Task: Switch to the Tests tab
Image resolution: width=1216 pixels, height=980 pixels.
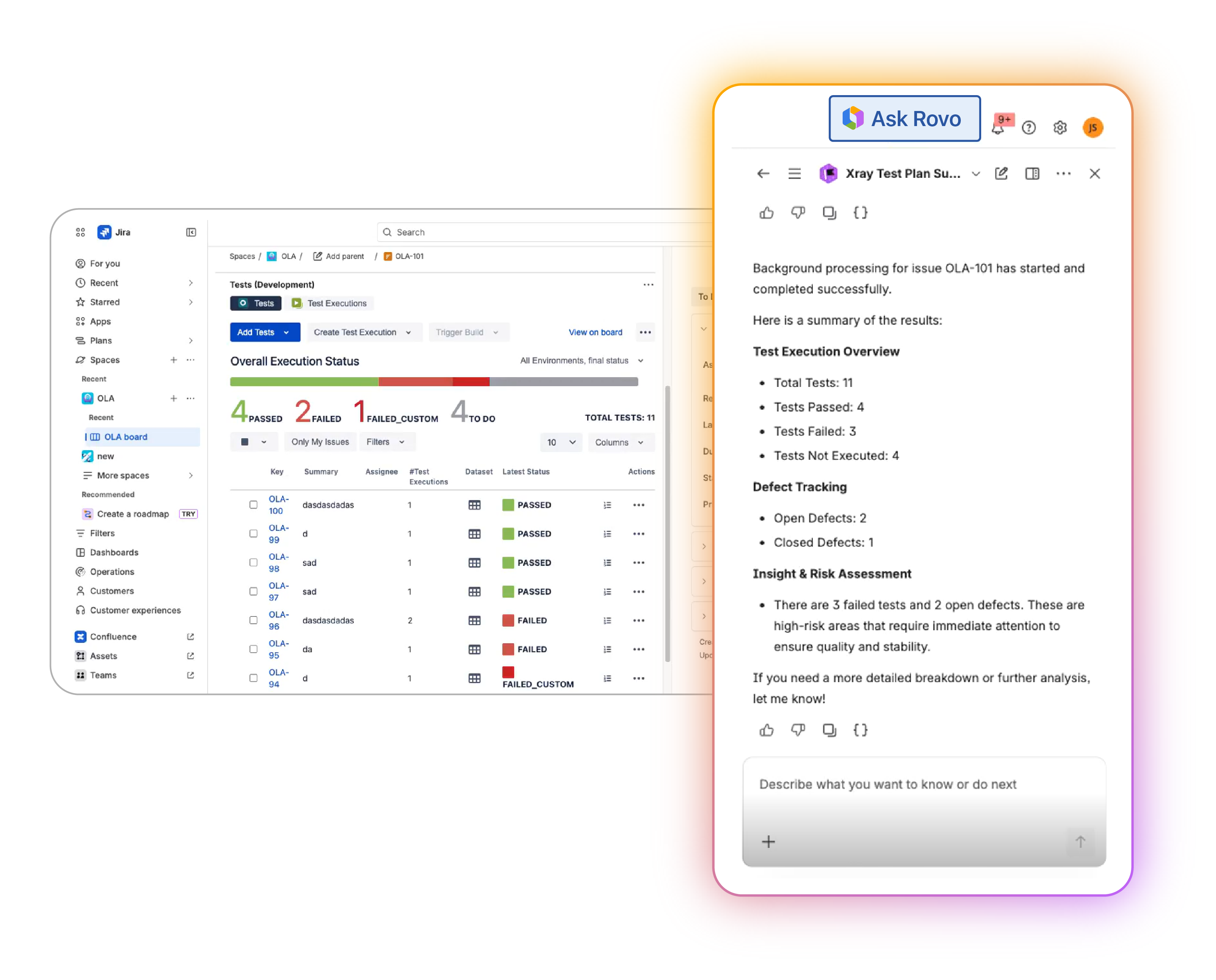Action: pyautogui.click(x=255, y=303)
